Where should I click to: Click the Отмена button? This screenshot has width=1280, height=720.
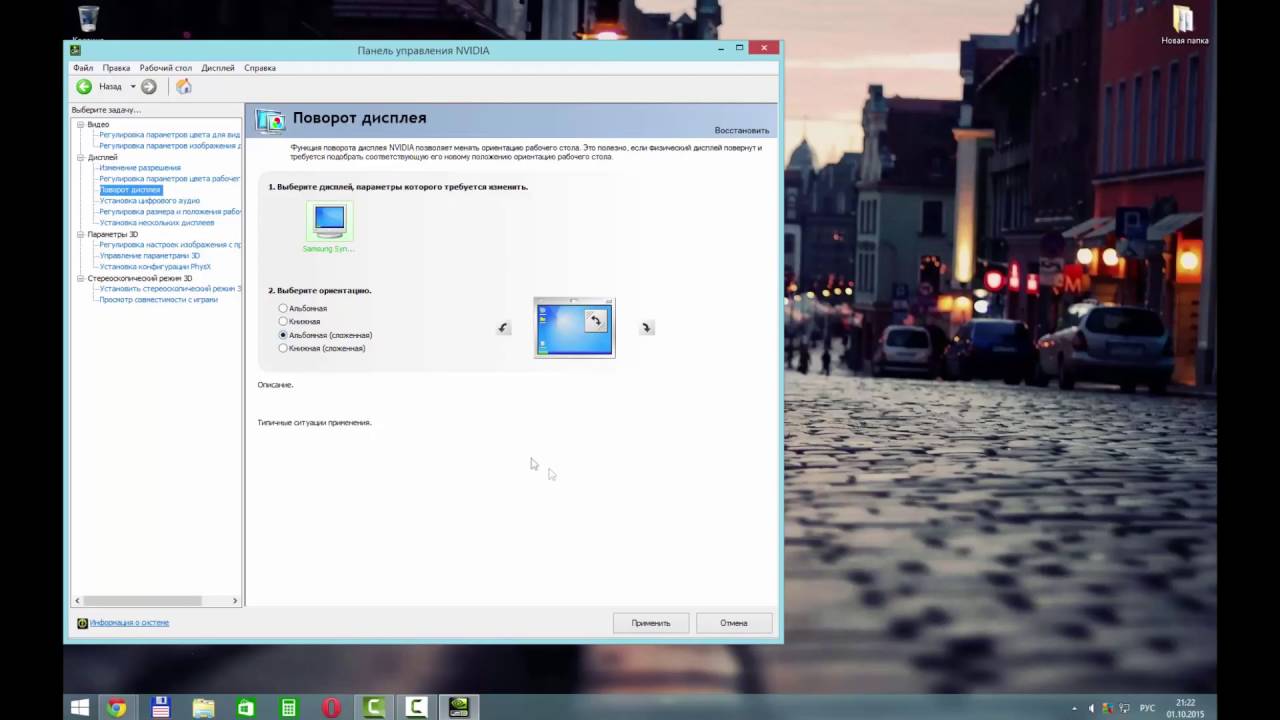pos(734,623)
